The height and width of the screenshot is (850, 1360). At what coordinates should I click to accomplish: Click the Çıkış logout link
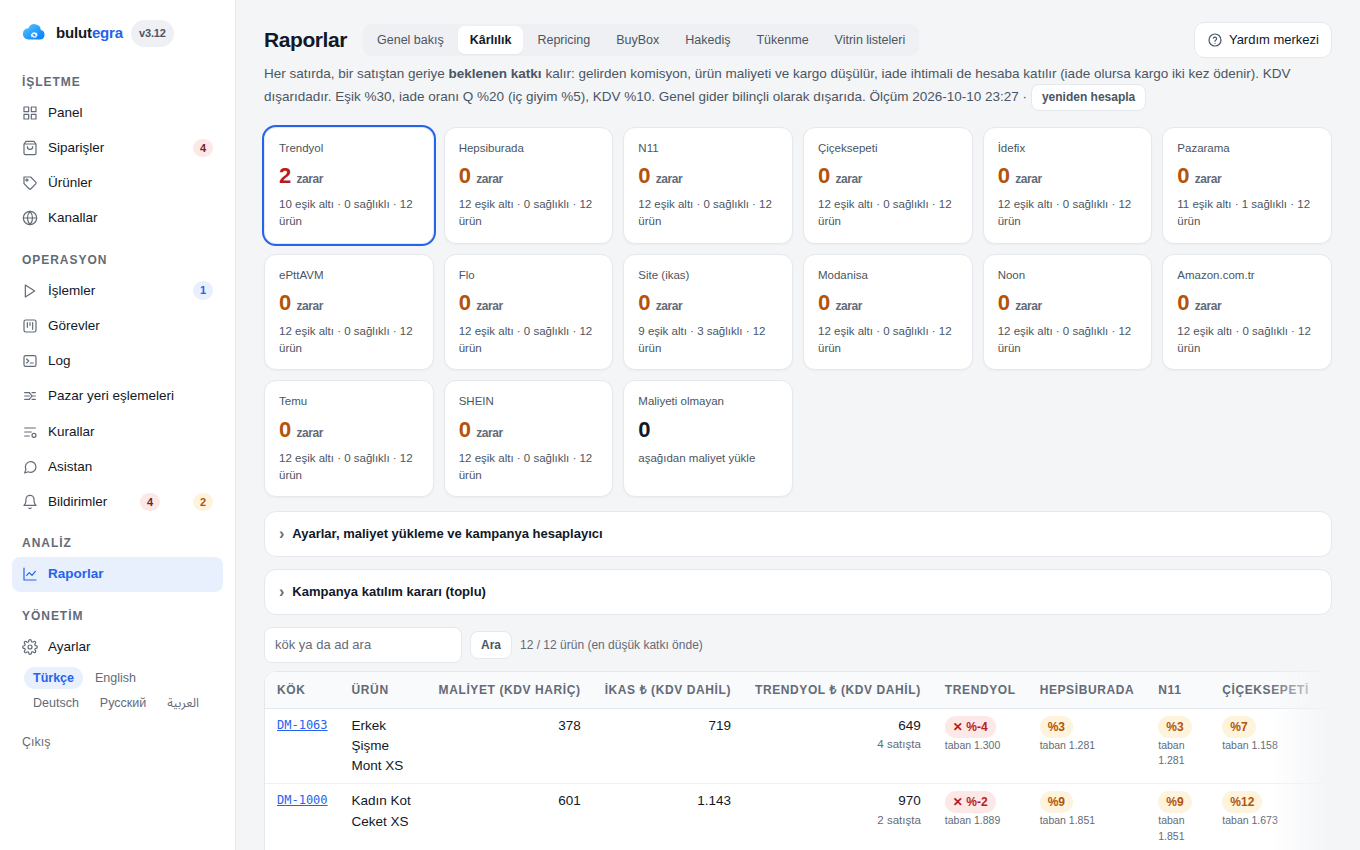click(36, 742)
